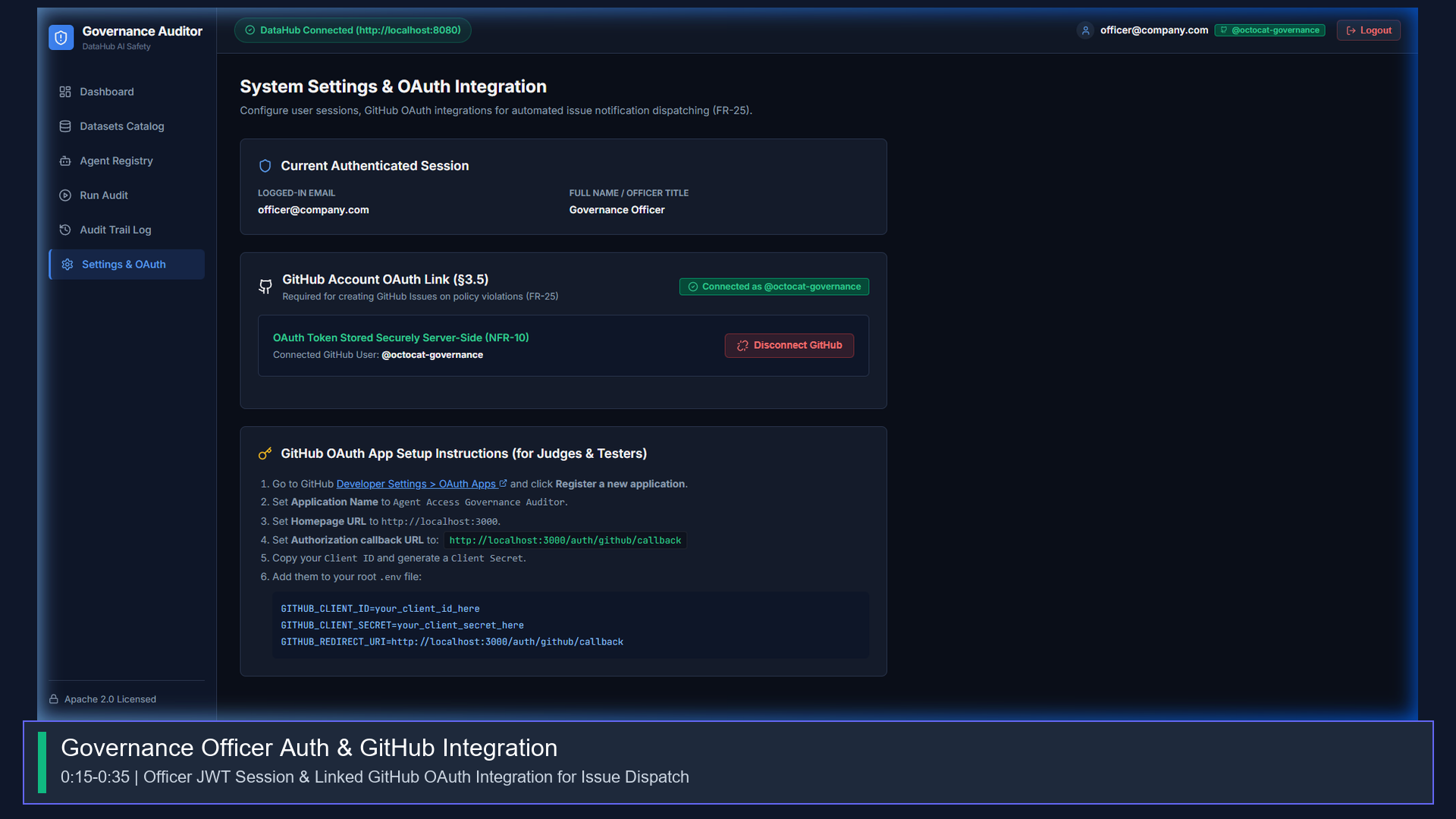
Task: Click the Governance Officer title value
Action: coord(617,210)
